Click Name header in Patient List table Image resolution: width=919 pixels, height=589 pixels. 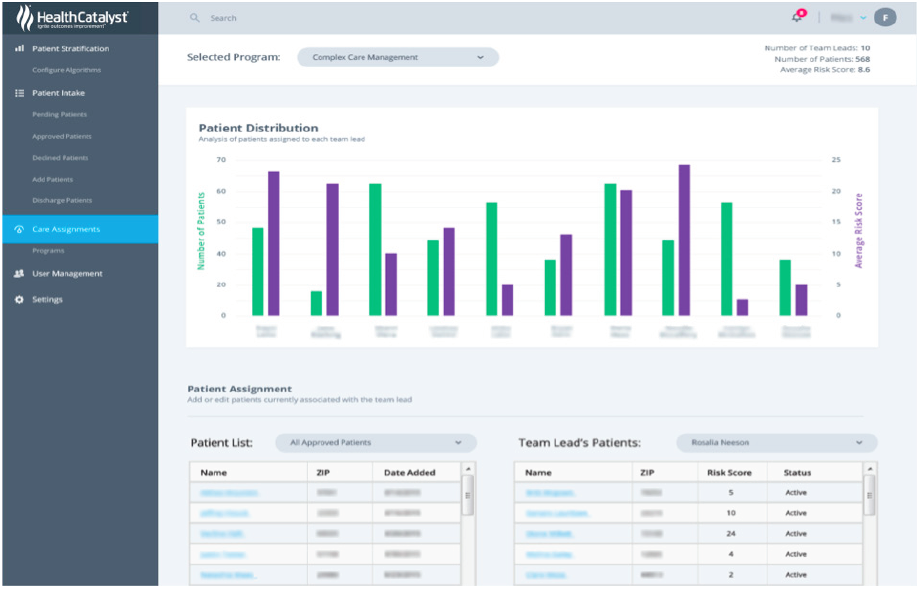click(213, 472)
